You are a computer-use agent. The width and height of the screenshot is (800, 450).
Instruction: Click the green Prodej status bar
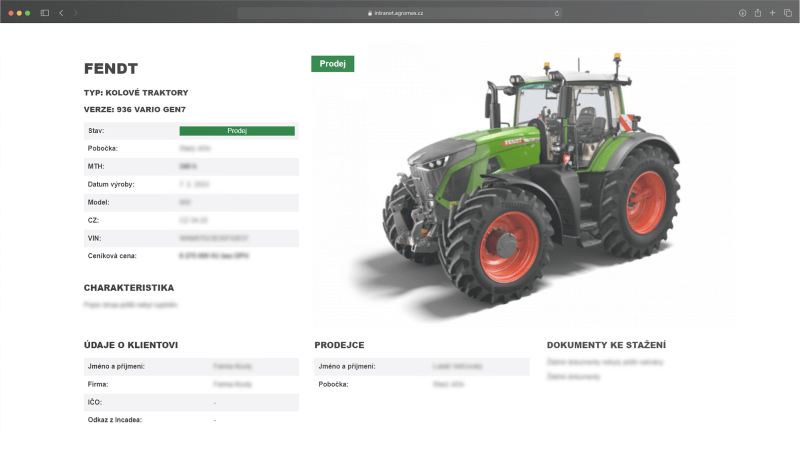click(x=237, y=131)
